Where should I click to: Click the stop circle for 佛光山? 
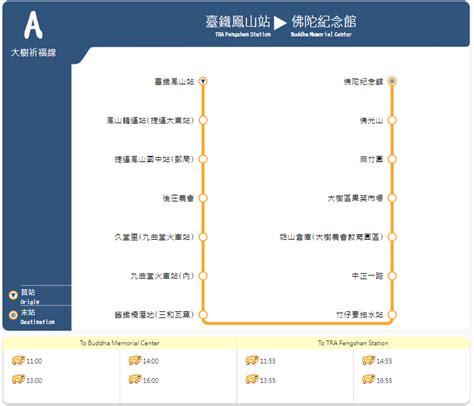pyautogui.click(x=392, y=120)
